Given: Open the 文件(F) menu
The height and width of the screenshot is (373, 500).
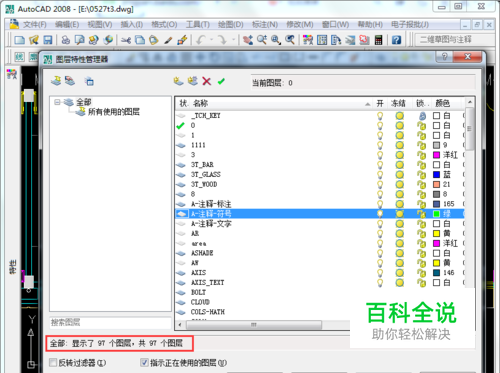Looking at the screenshot, I should pos(35,24).
